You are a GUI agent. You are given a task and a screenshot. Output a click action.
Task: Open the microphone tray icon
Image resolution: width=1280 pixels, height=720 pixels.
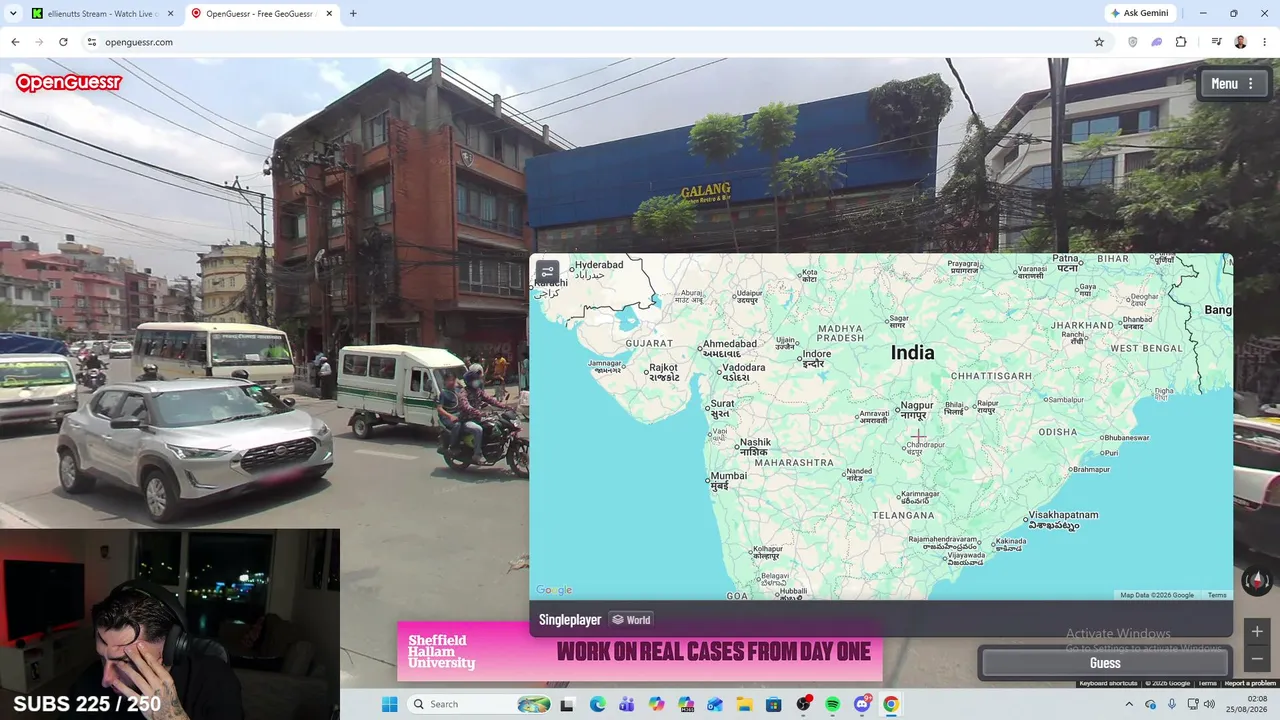tap(1171, 704)
